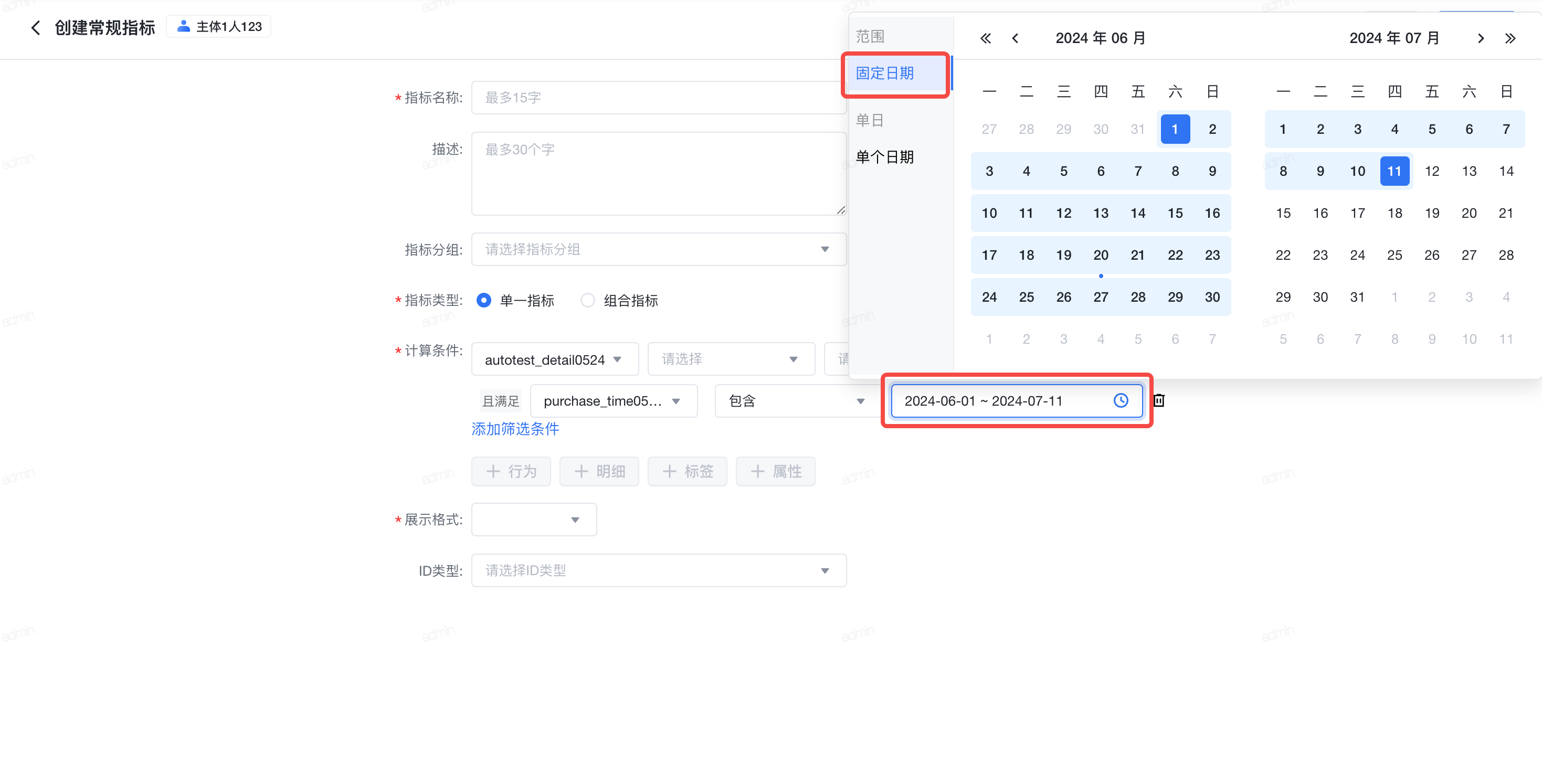Click the 主体1人123 tag
The width and height of the screenshot is (1542, 784).
[218, 26]
